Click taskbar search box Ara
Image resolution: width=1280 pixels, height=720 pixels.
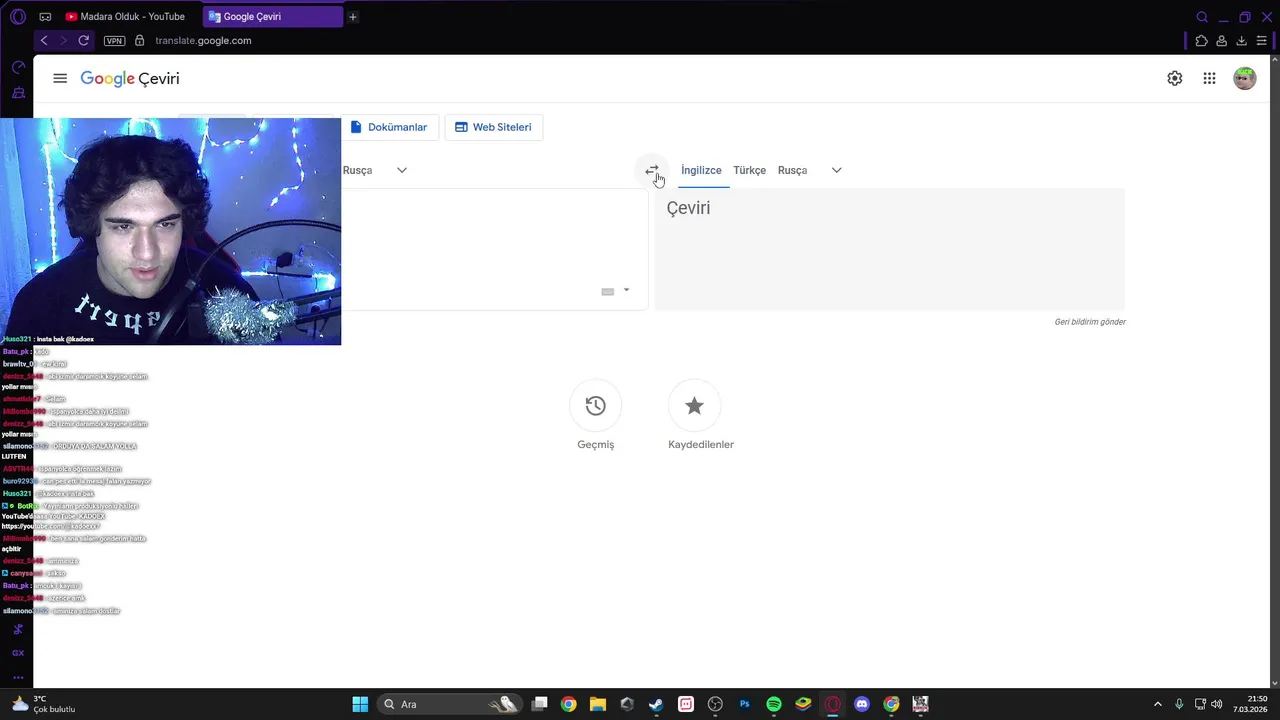pos(450,704)
